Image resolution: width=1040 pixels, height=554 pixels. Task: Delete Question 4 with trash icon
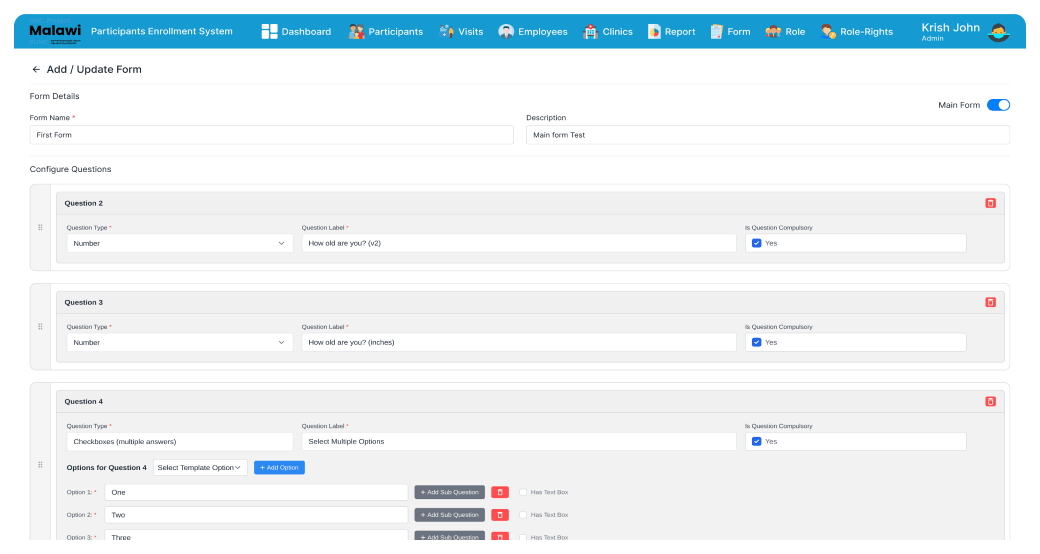click(x=990, y=401)
